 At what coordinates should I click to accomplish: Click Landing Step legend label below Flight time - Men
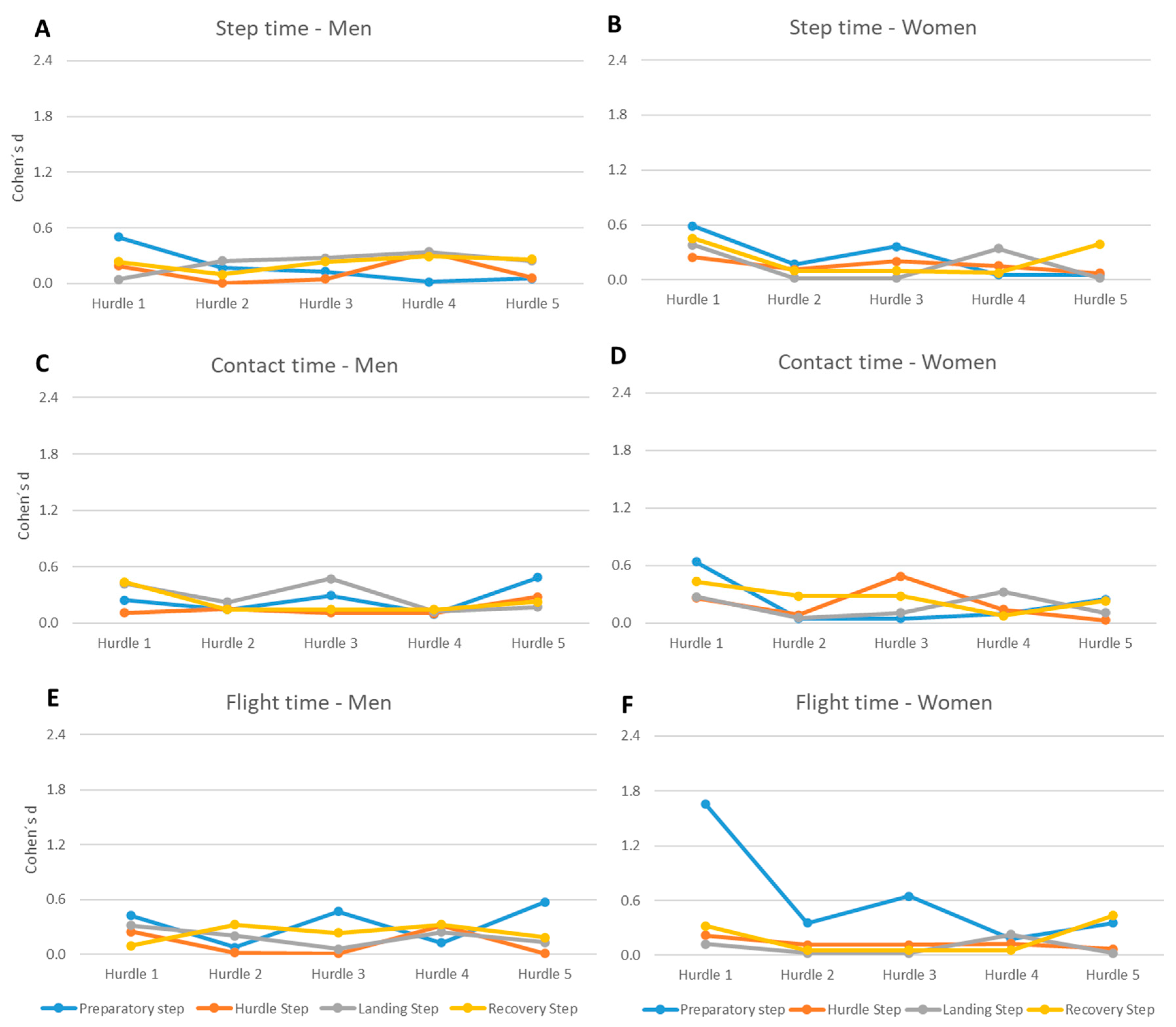398,1009
